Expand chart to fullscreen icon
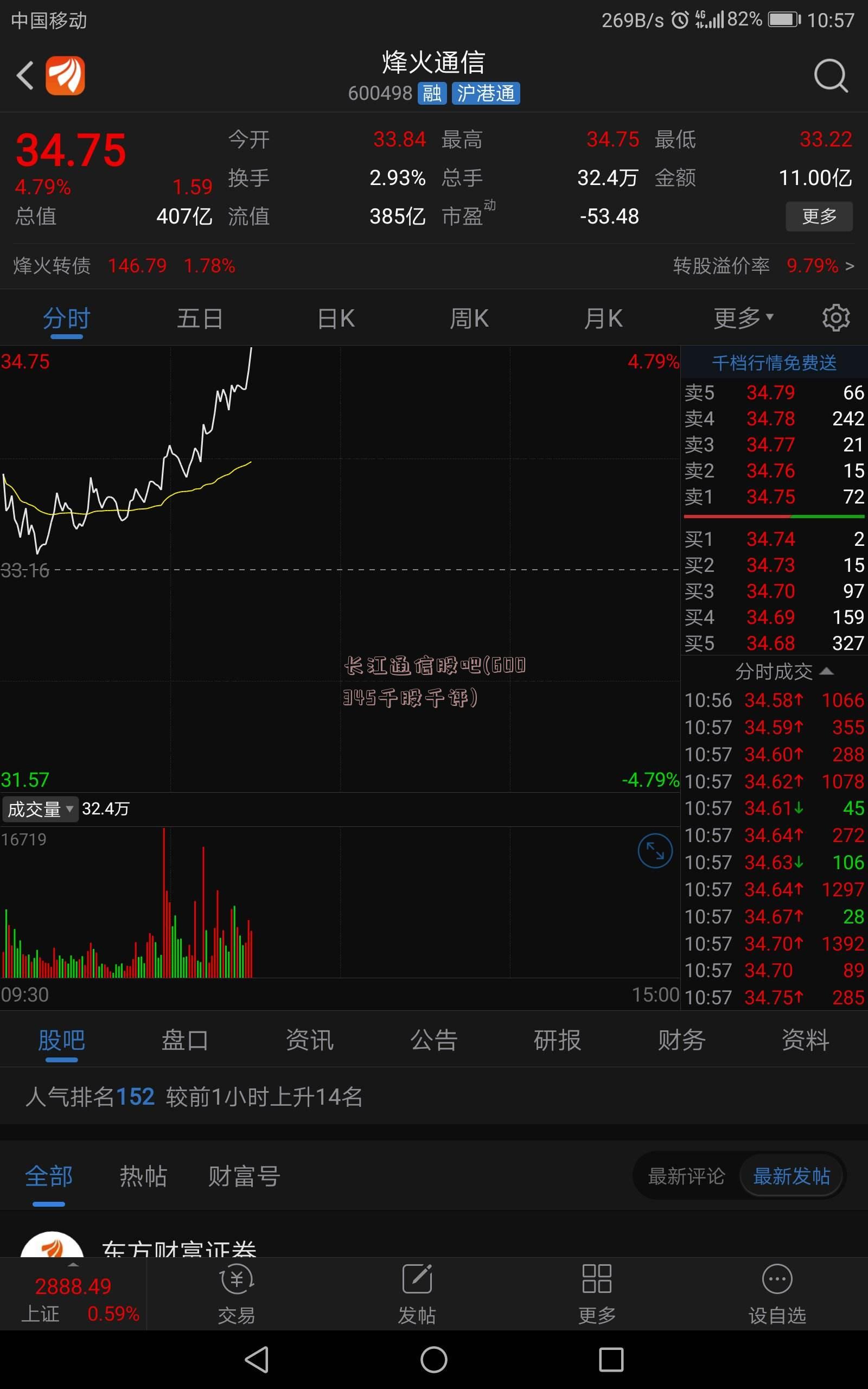868x1389 pixels. 655,851
